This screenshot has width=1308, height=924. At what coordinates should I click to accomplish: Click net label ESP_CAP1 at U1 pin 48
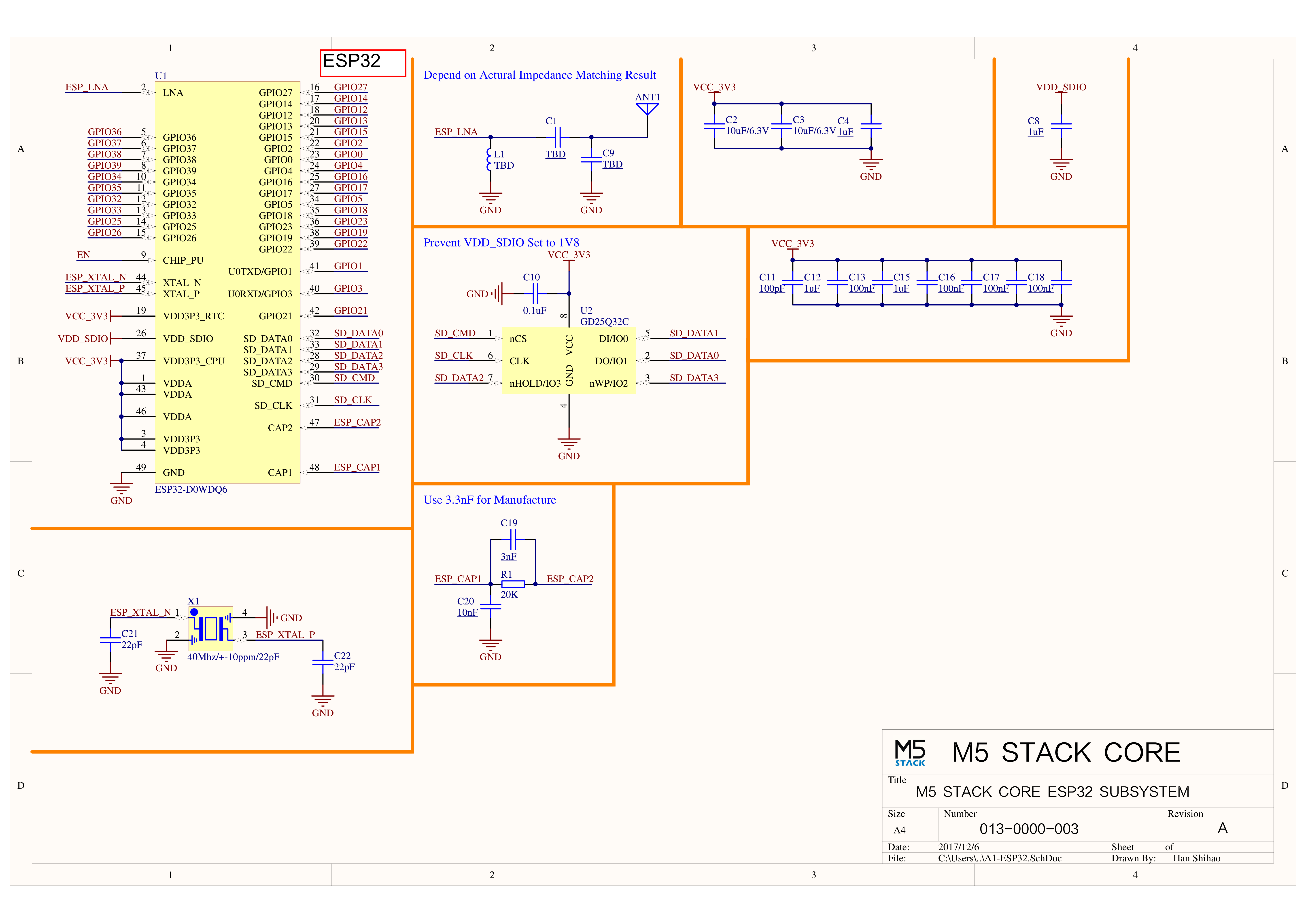[357, 467]
